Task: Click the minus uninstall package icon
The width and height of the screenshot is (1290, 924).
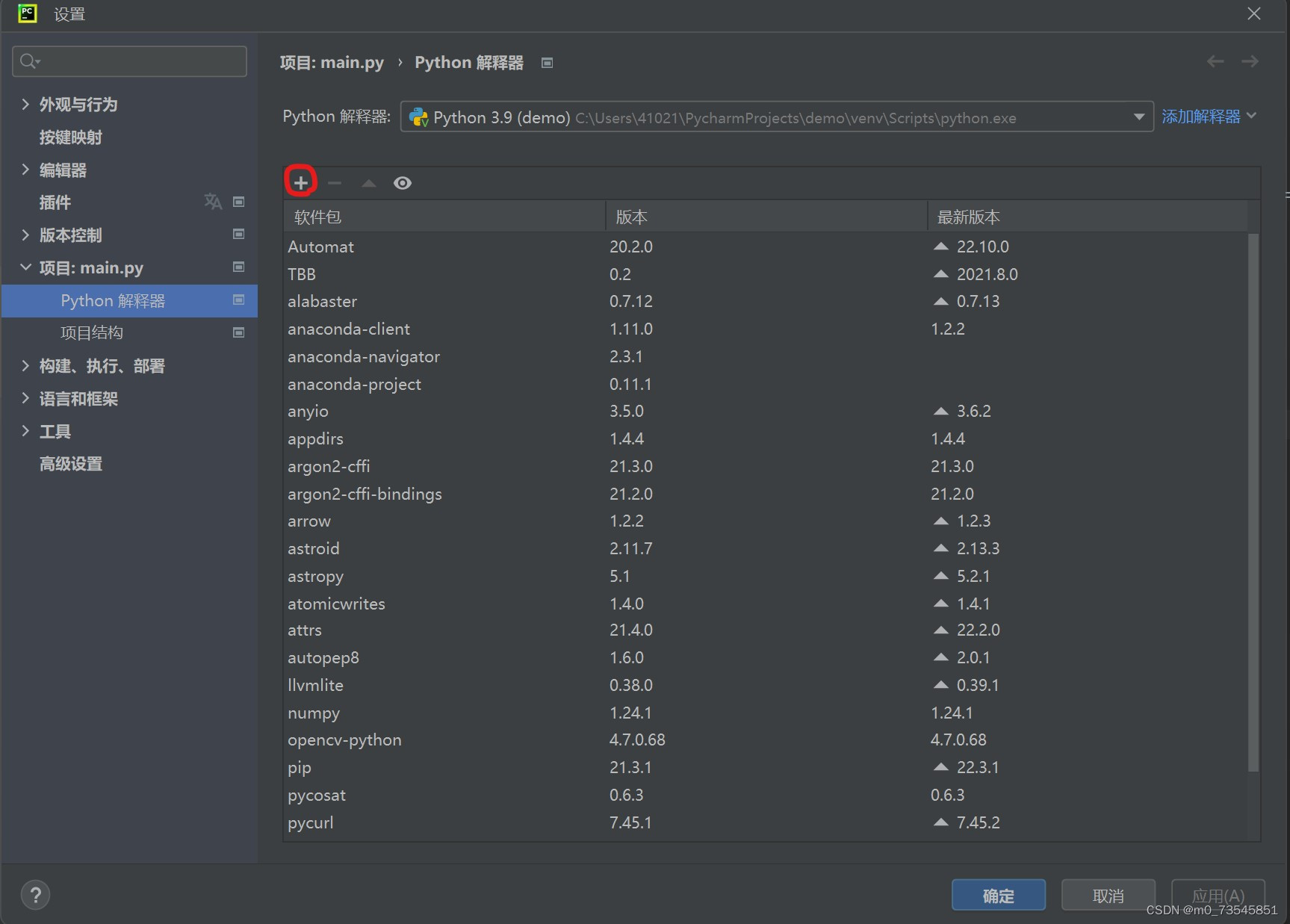Action: click(x=335, y=183)
